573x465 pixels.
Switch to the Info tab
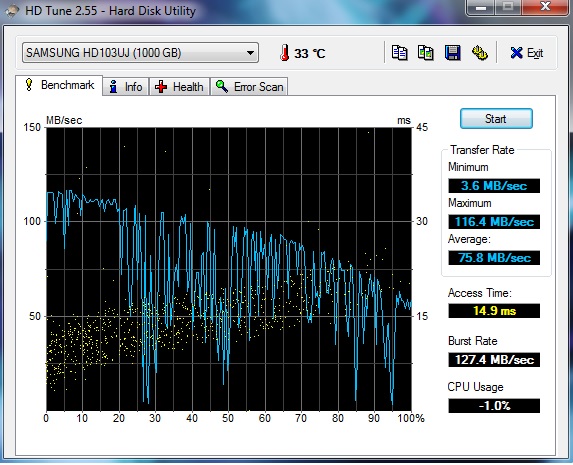[x=126, y=87]
